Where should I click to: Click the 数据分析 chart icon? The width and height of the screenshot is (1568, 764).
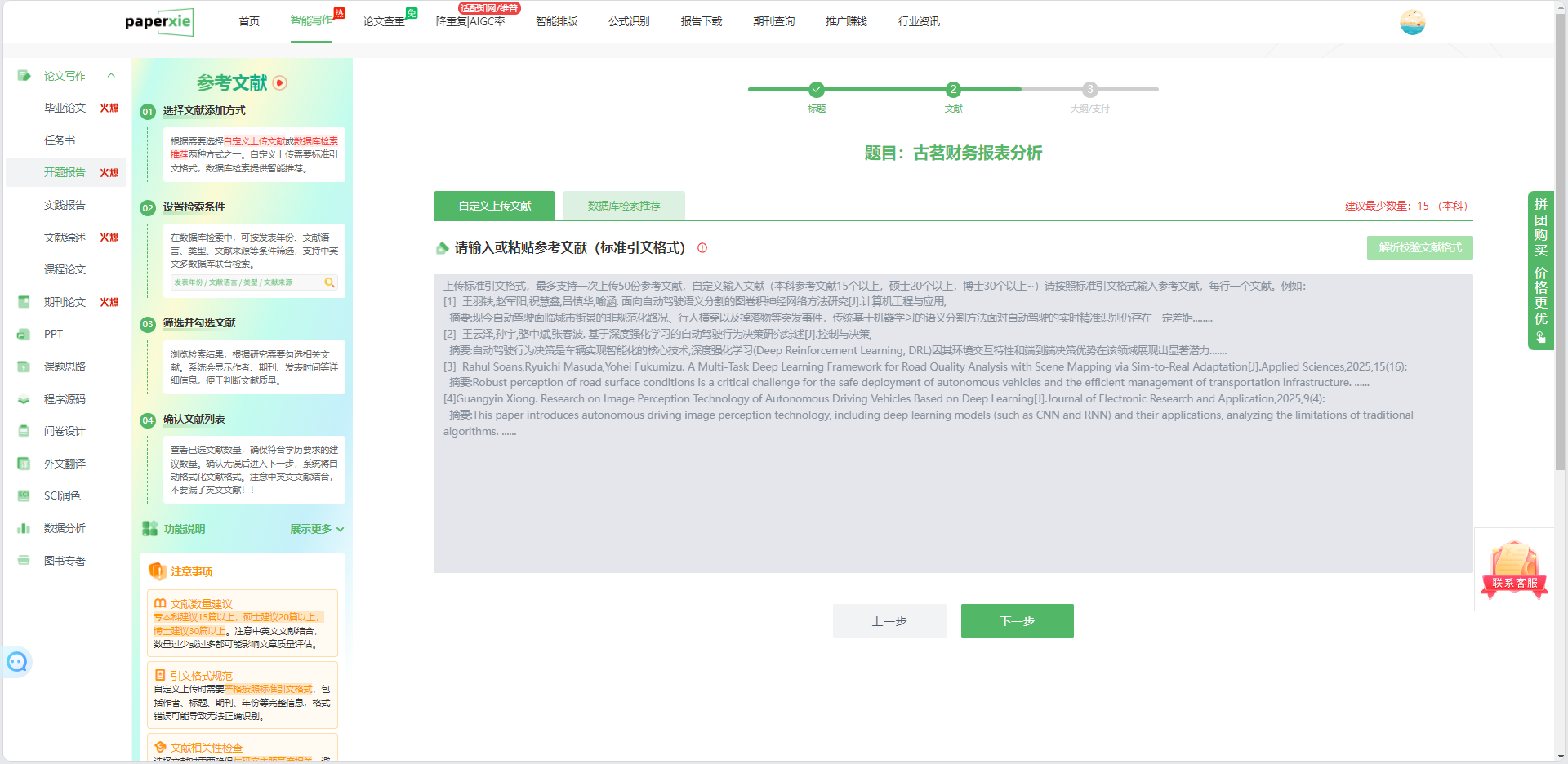[24, 528]
